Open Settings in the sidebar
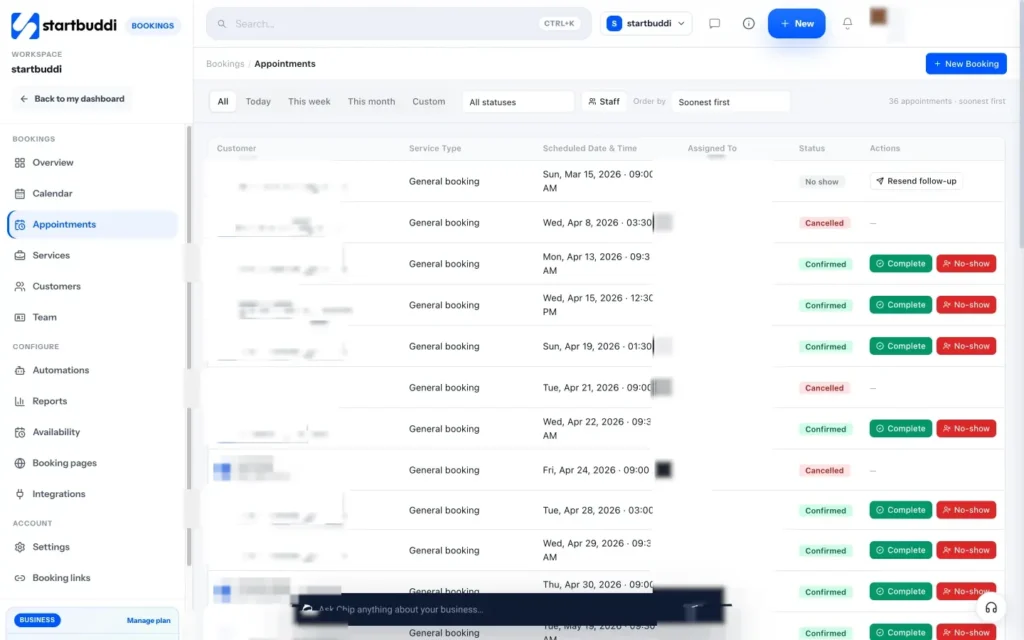This screenshot has width=1024, height=640. 51,547
